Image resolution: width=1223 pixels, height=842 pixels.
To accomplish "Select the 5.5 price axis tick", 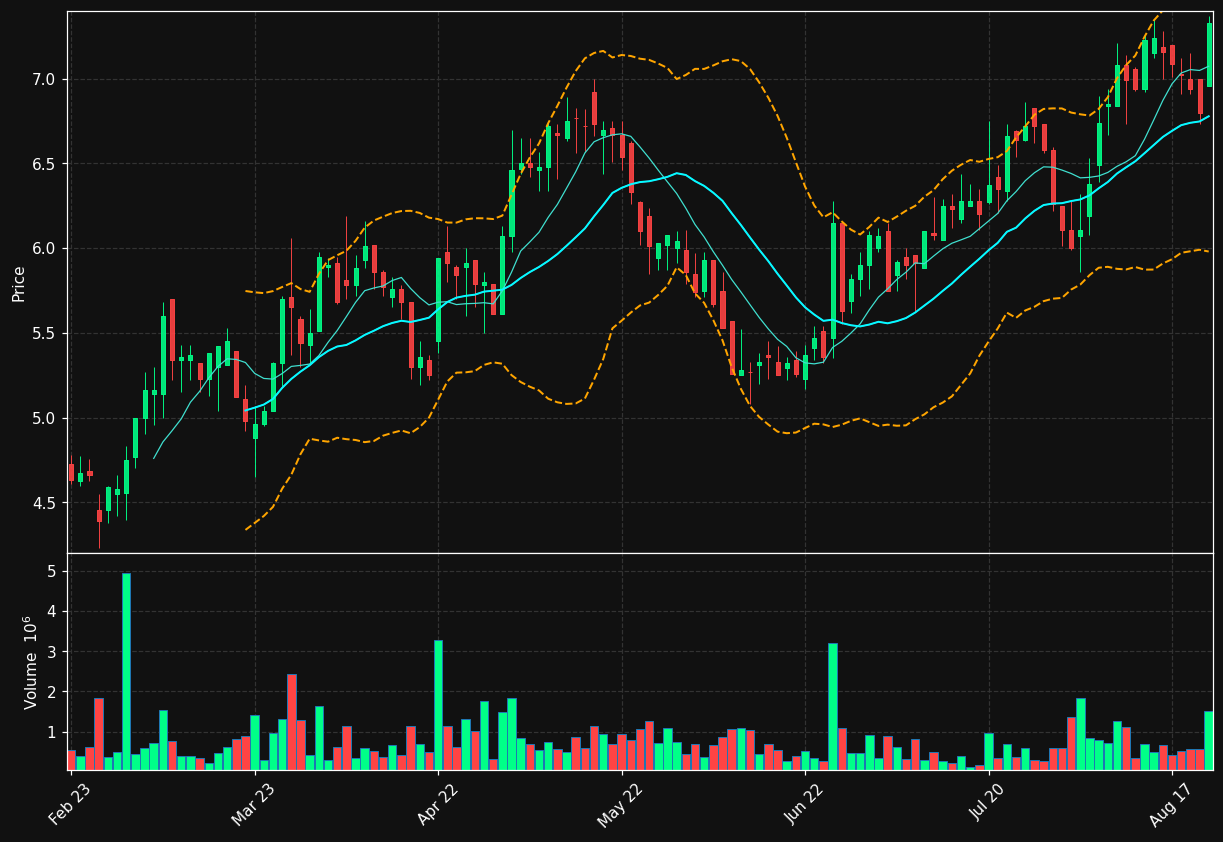I will coord(46,333).
